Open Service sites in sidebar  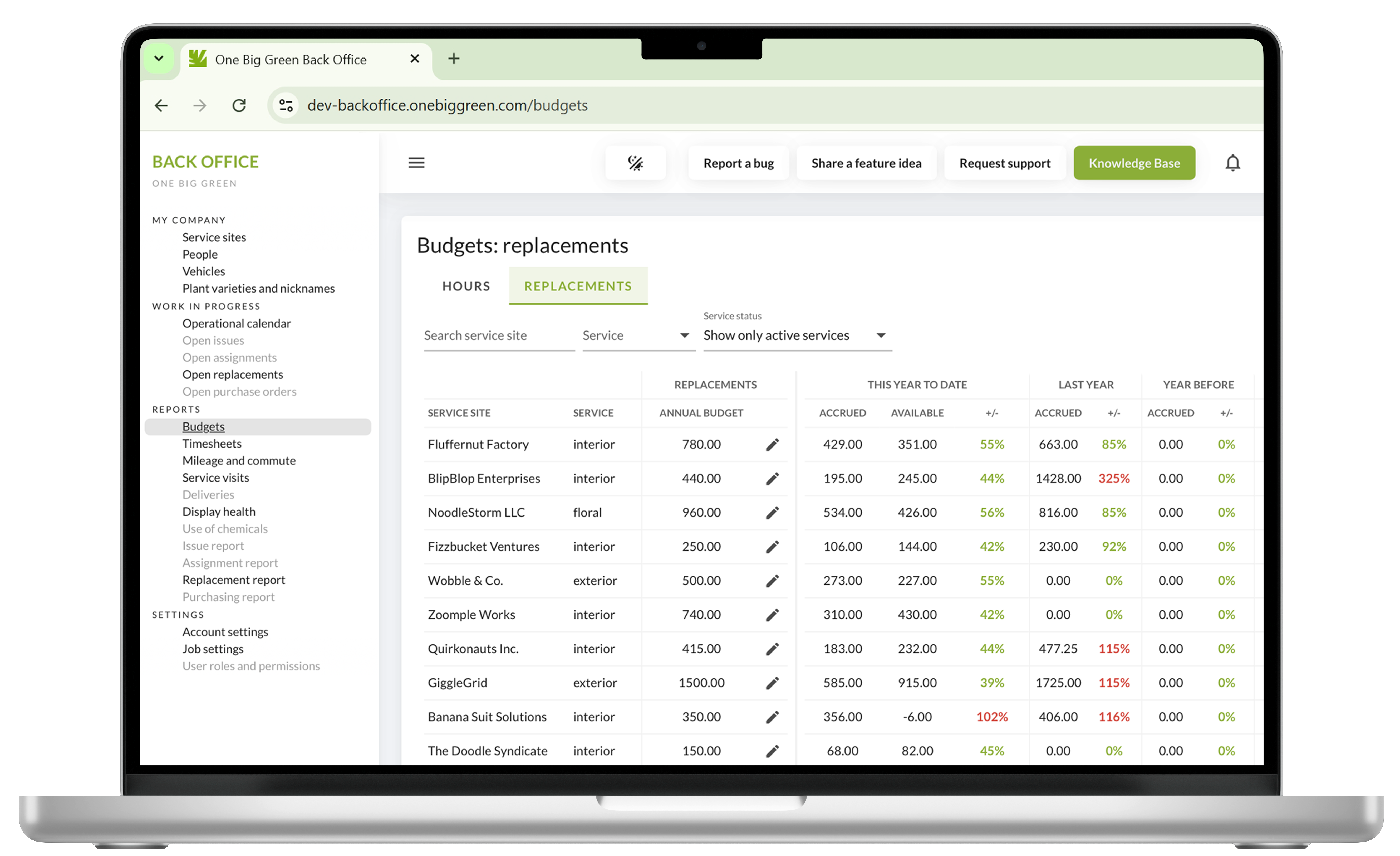tap(214, 238)
